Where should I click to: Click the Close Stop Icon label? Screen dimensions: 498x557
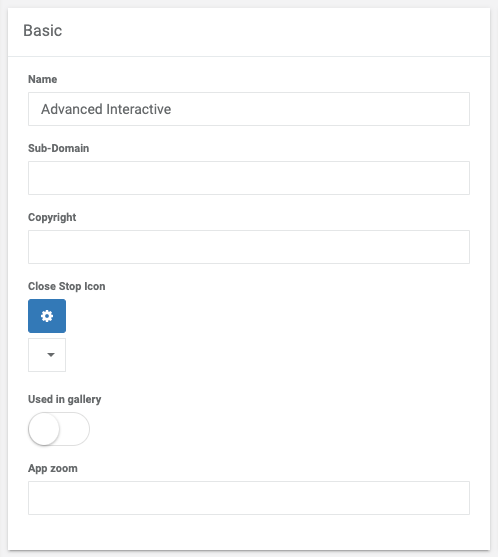[67, 286]
